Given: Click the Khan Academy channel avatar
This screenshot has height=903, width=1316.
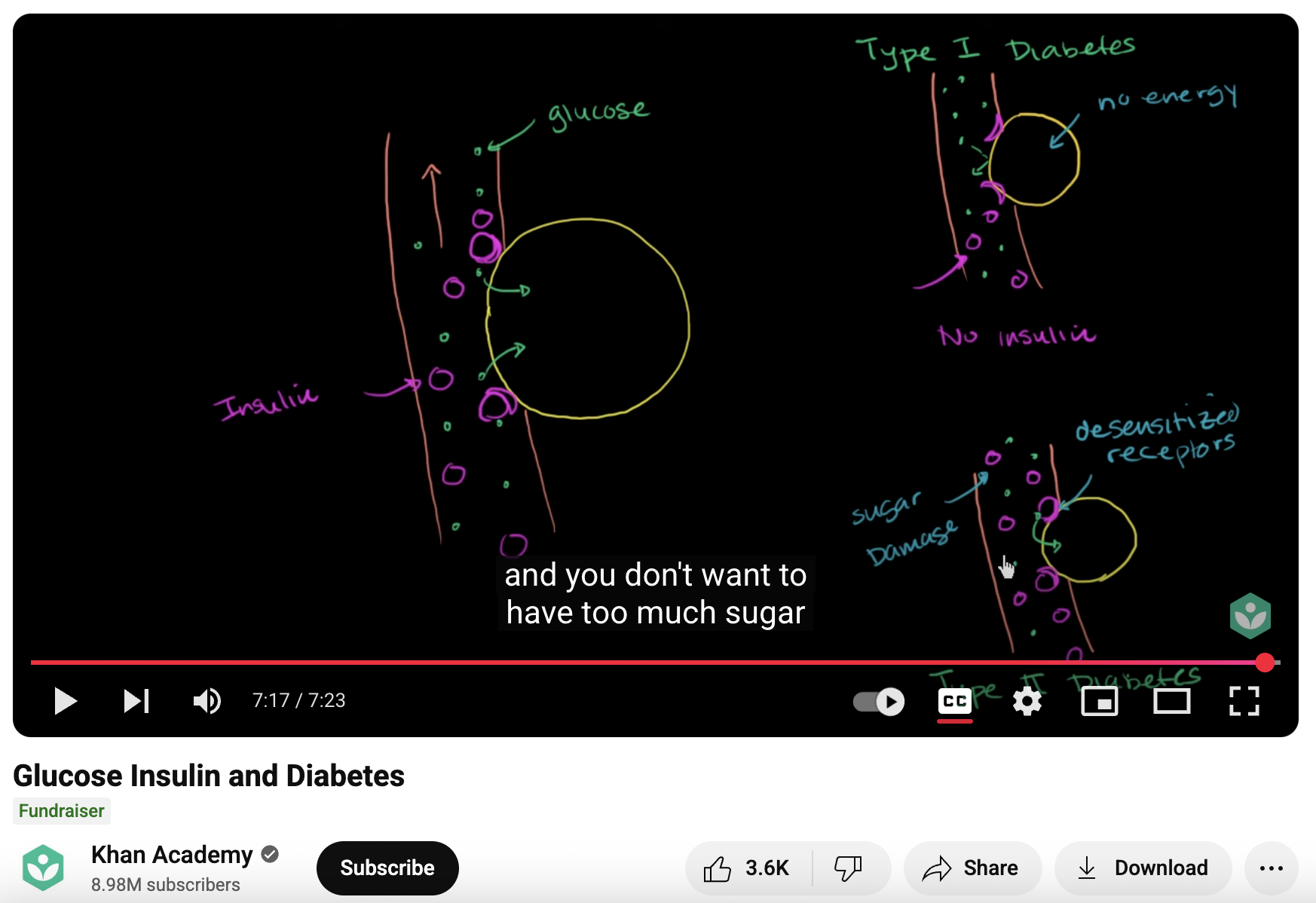Looking at the screenshot, I should tap(44, 868).
